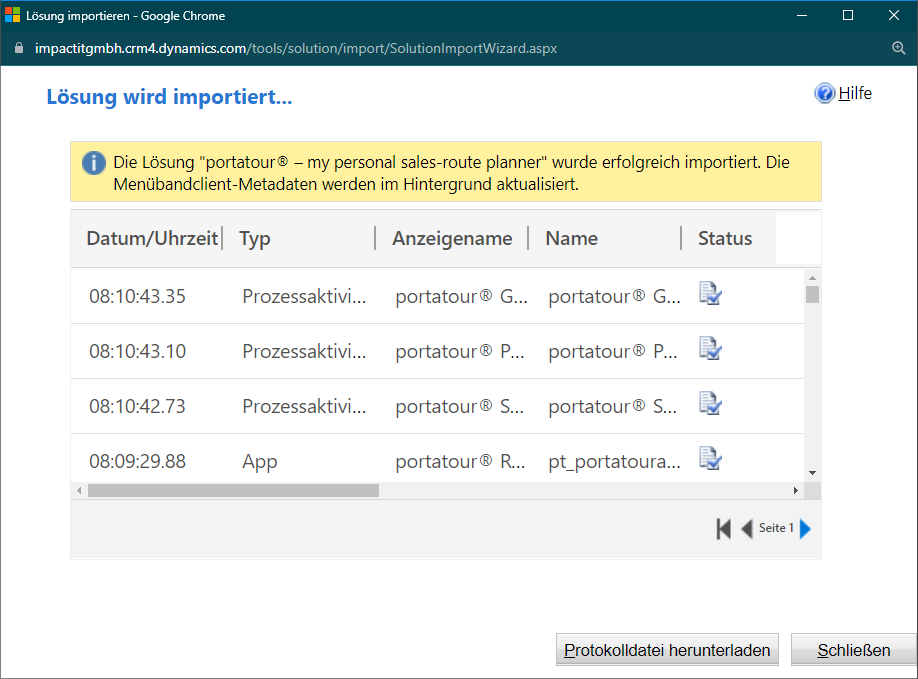Go to the previous page arrow
The image size is (918, 679).
point(746,529)
